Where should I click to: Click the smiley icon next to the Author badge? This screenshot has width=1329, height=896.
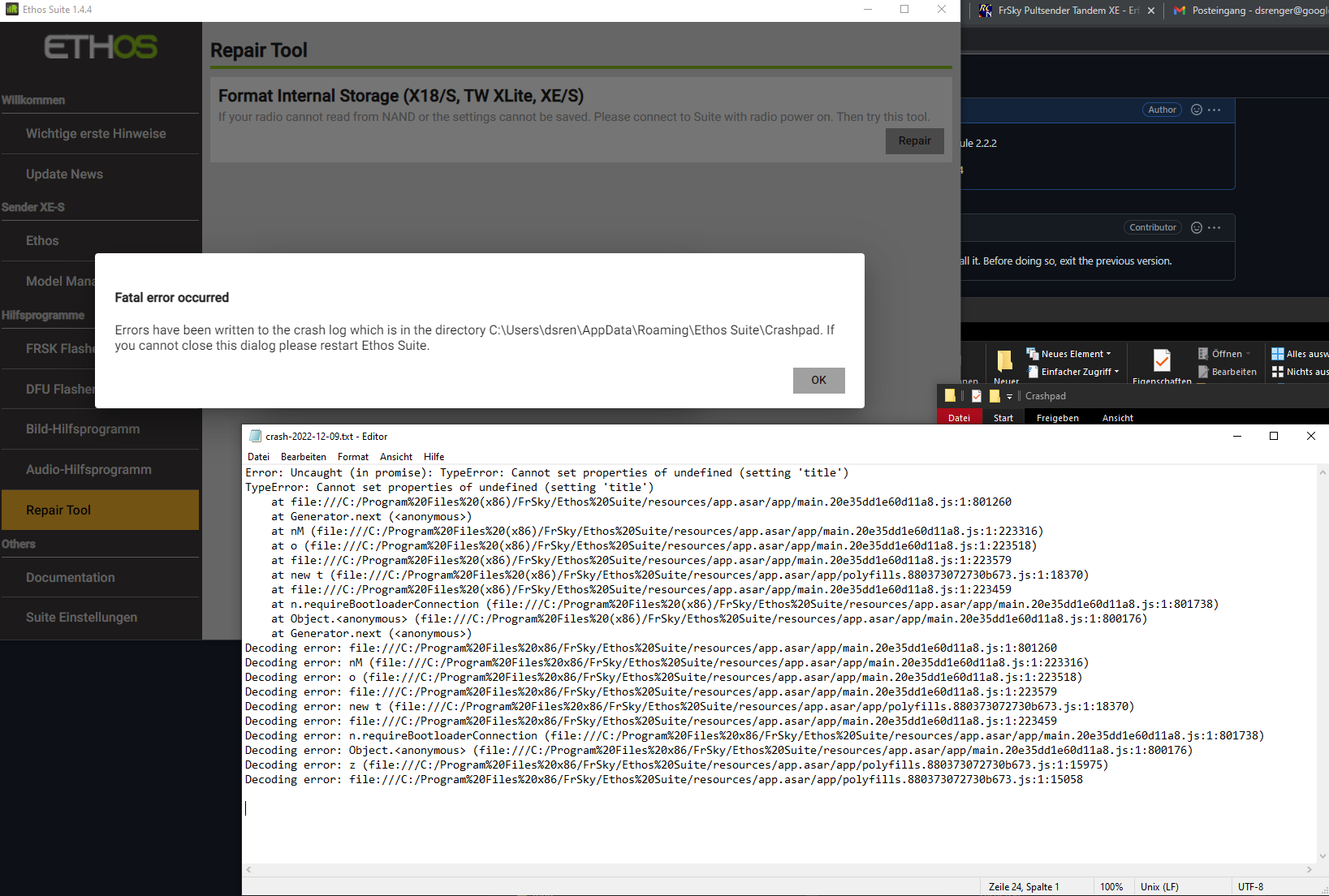[x=1195, y=109]
